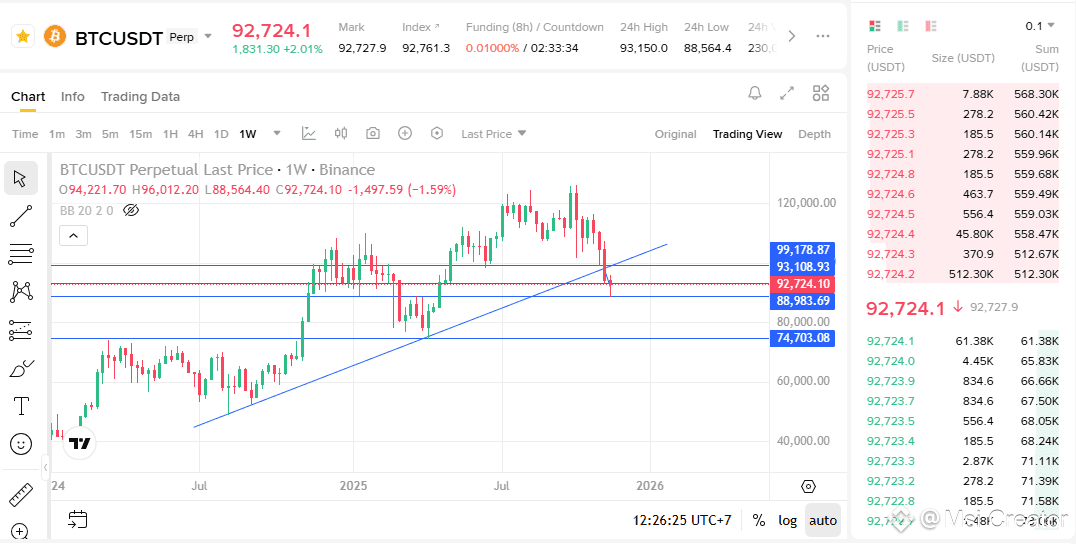Select the cursor arrow tool
This screenshot has height=544, width=1076.
tap(21, 179)
